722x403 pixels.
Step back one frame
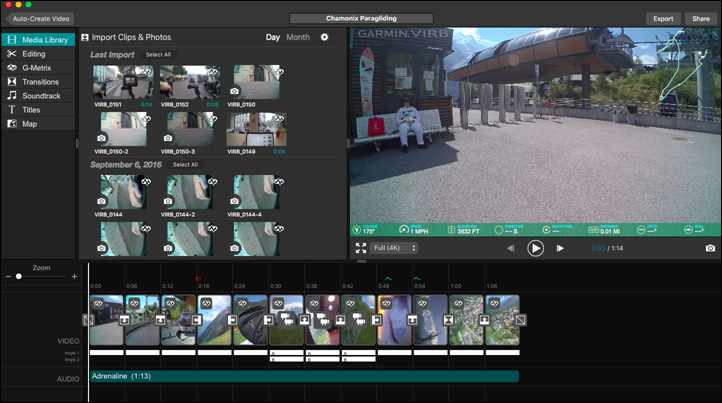[510, 248]
